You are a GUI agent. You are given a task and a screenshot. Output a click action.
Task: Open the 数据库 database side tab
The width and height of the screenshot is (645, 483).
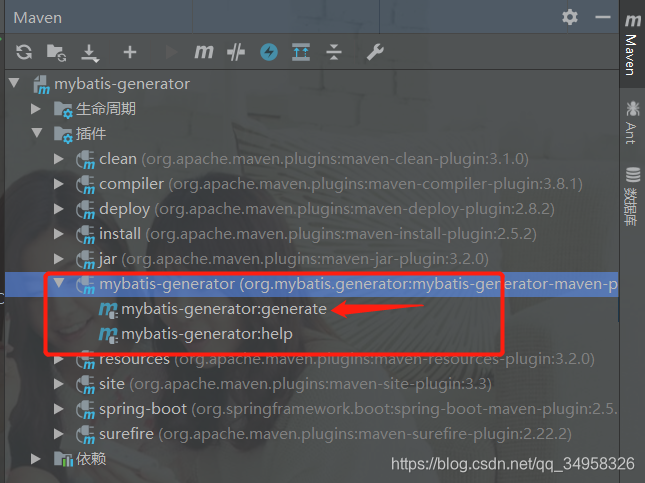632,196
